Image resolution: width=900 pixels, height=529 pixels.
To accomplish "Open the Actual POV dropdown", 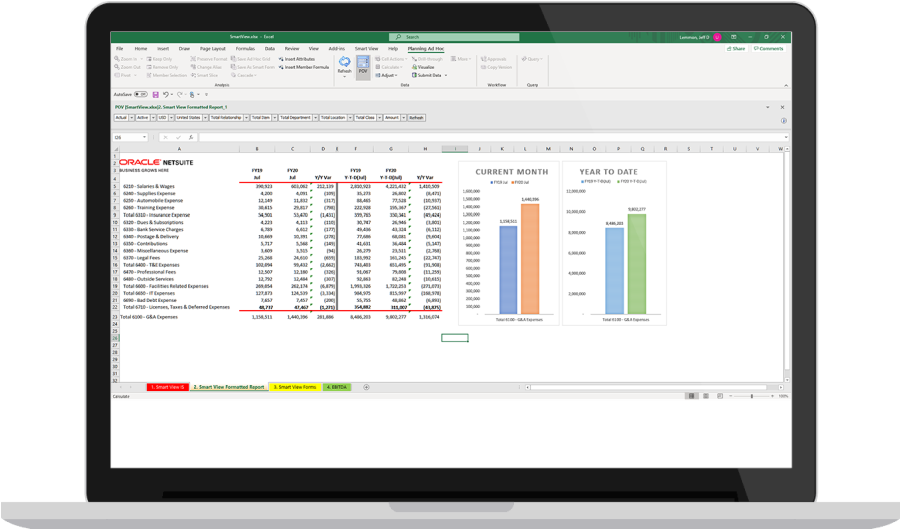I will point(131,118).
